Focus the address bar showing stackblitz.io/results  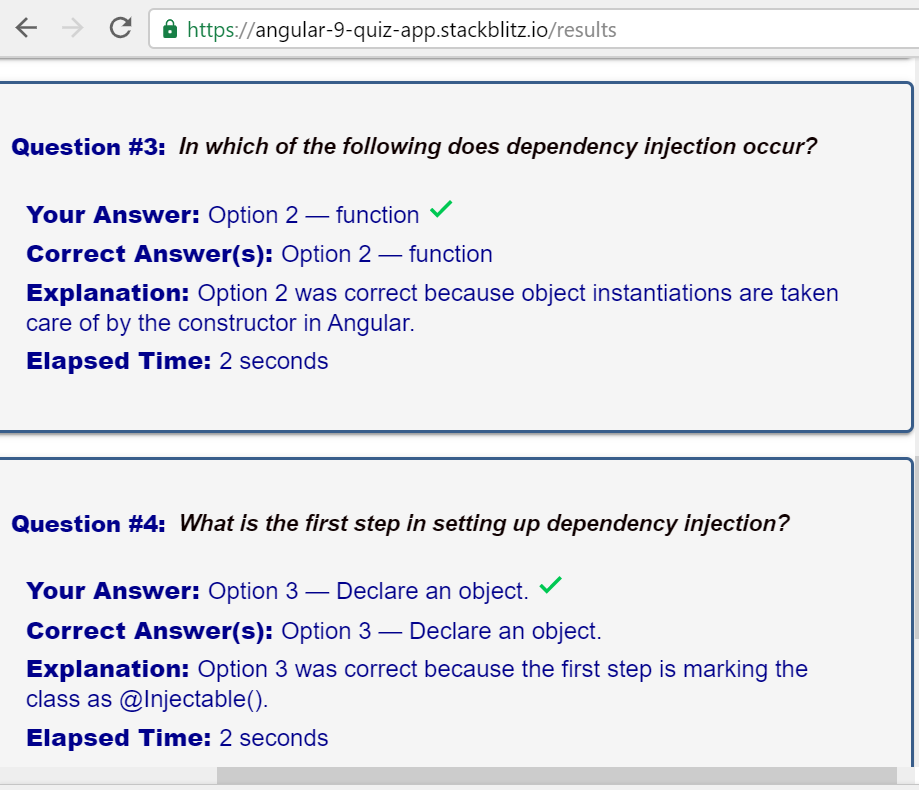[500, 30]
